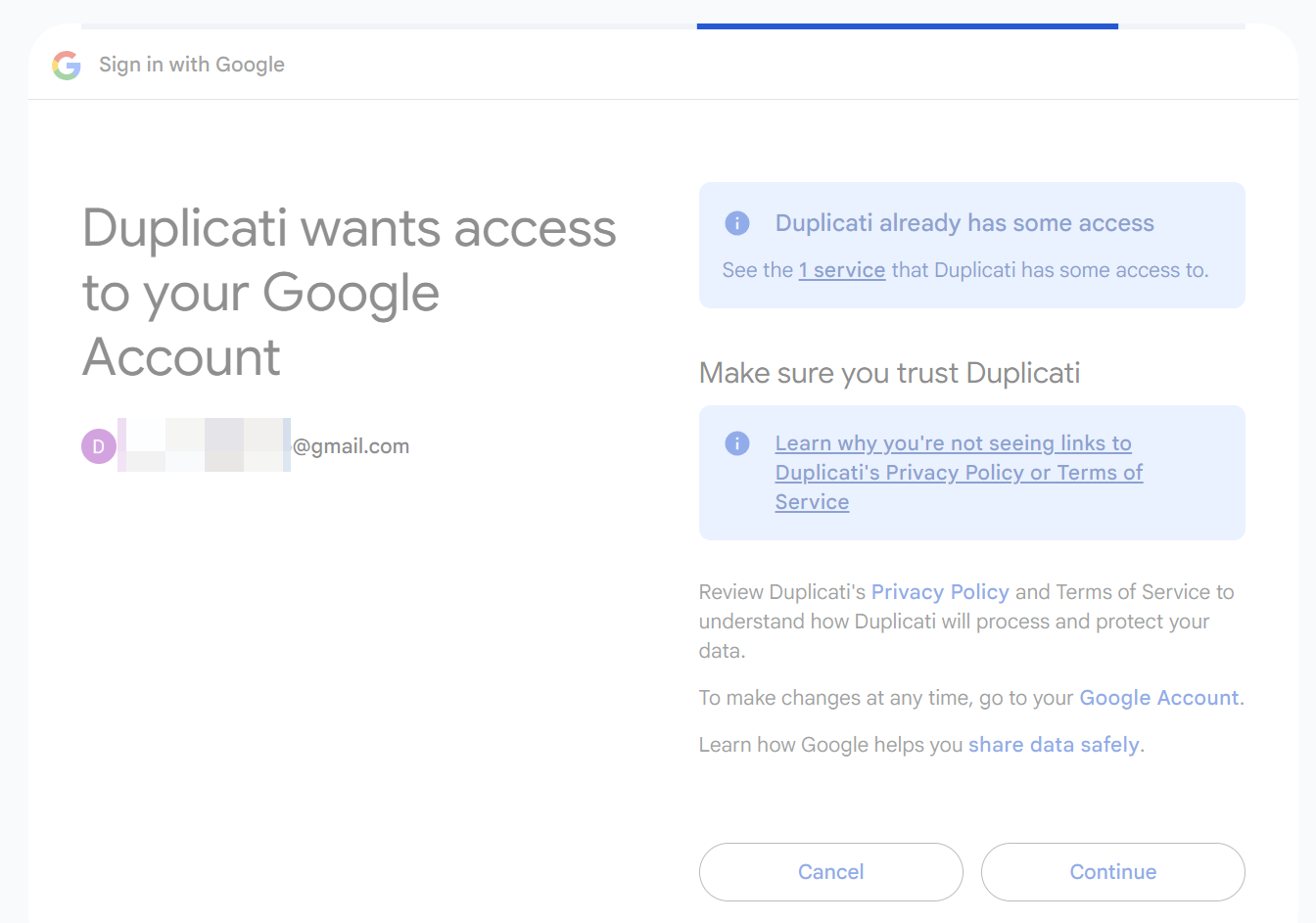The image size is (1316, 923).
Task: Continue granting Duplicati access
Action: tap(1113, 872)
